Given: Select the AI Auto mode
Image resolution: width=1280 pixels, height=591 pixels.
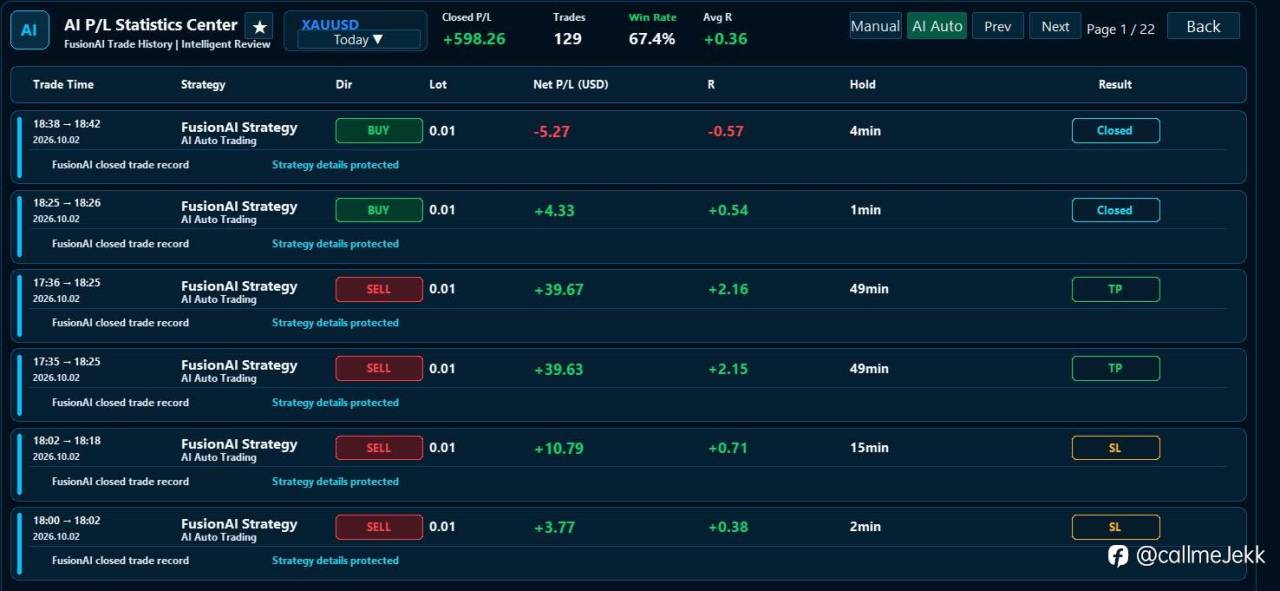Looking at the screenshot, I should (937, 26).
